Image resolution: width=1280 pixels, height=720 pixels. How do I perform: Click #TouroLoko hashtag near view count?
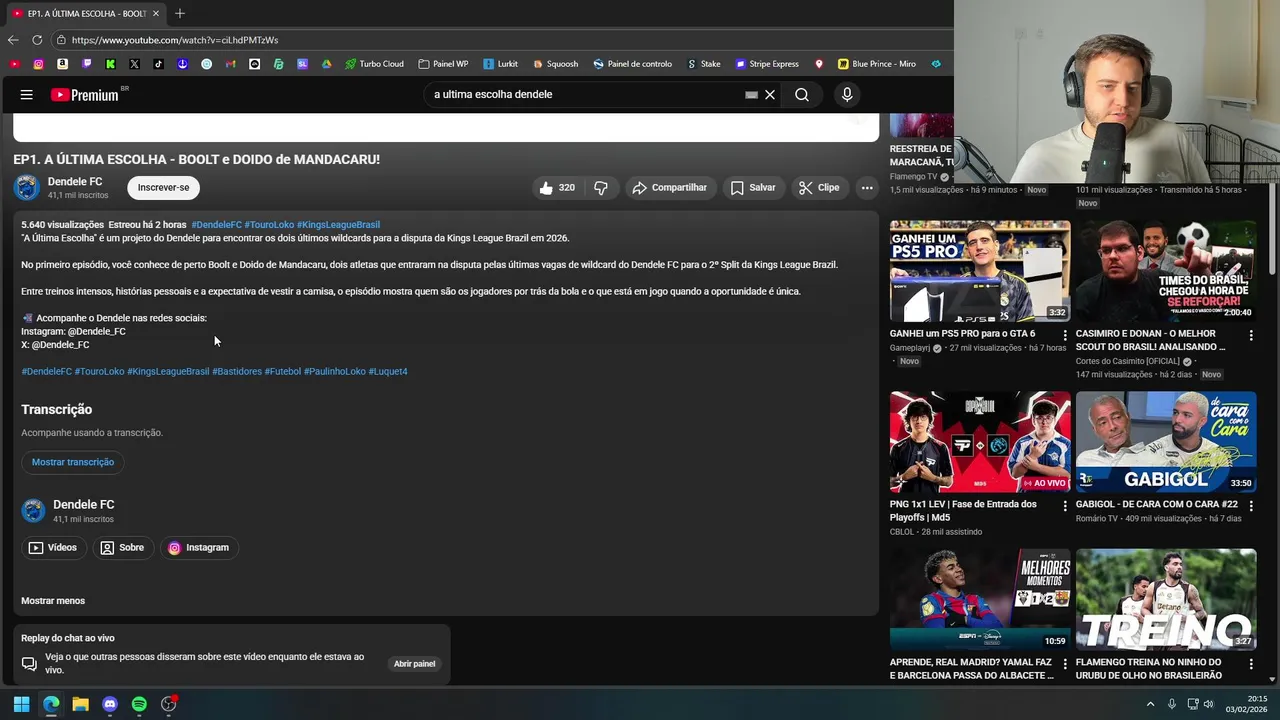[x=269, y=225]
